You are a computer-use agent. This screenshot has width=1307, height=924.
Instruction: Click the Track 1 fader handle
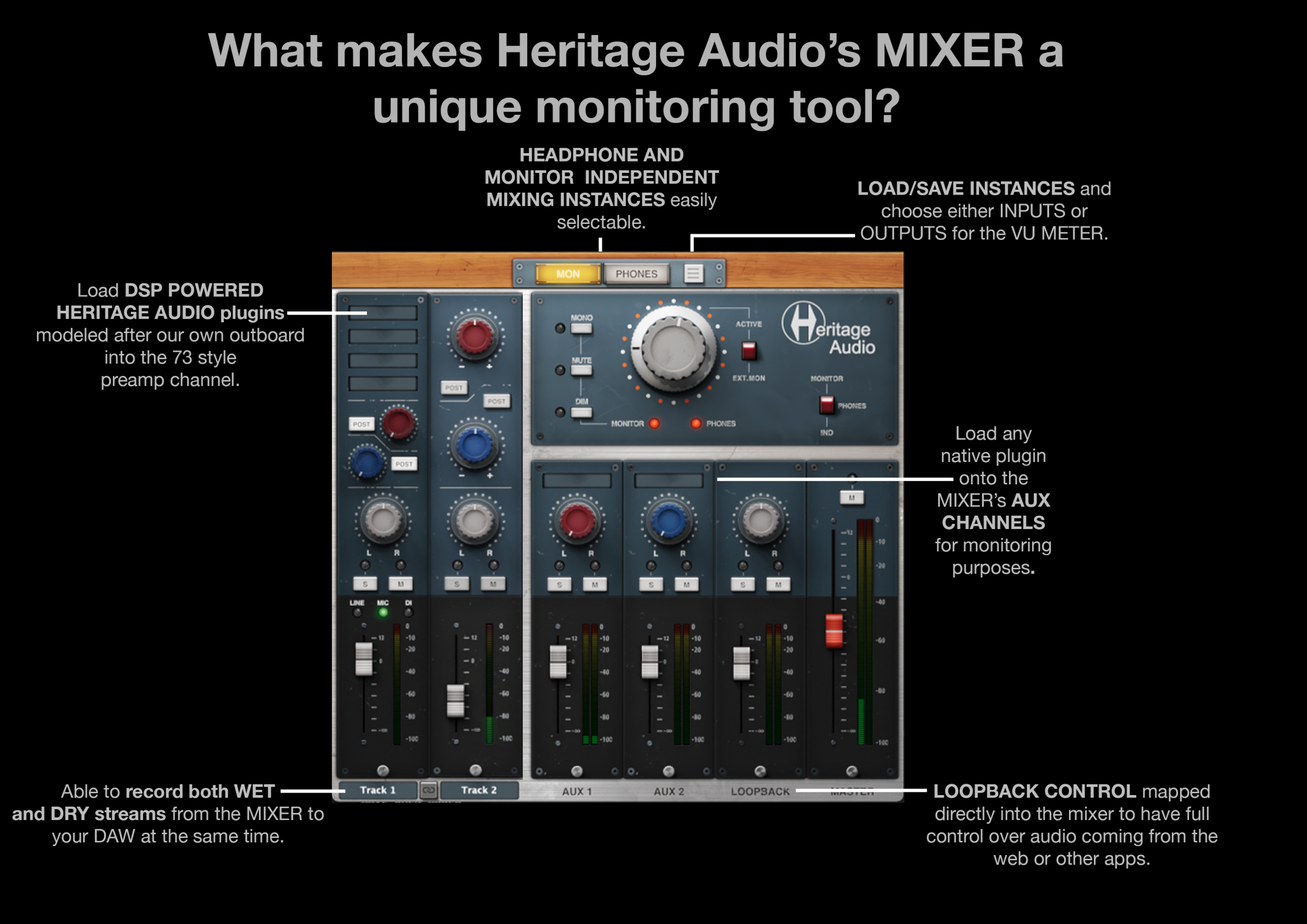pyautogui.click(x=364, y=659)
